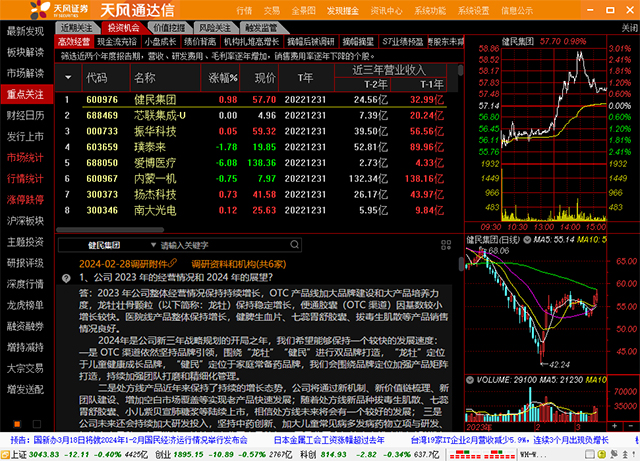Open 财经日历 in the left sidebar
This screenshot has height=461, width=640.
coord(25,116)
